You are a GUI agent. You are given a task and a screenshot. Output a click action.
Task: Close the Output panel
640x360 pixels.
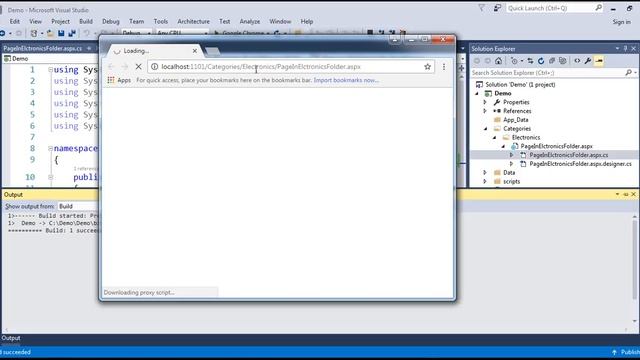[x=633, y=194]
